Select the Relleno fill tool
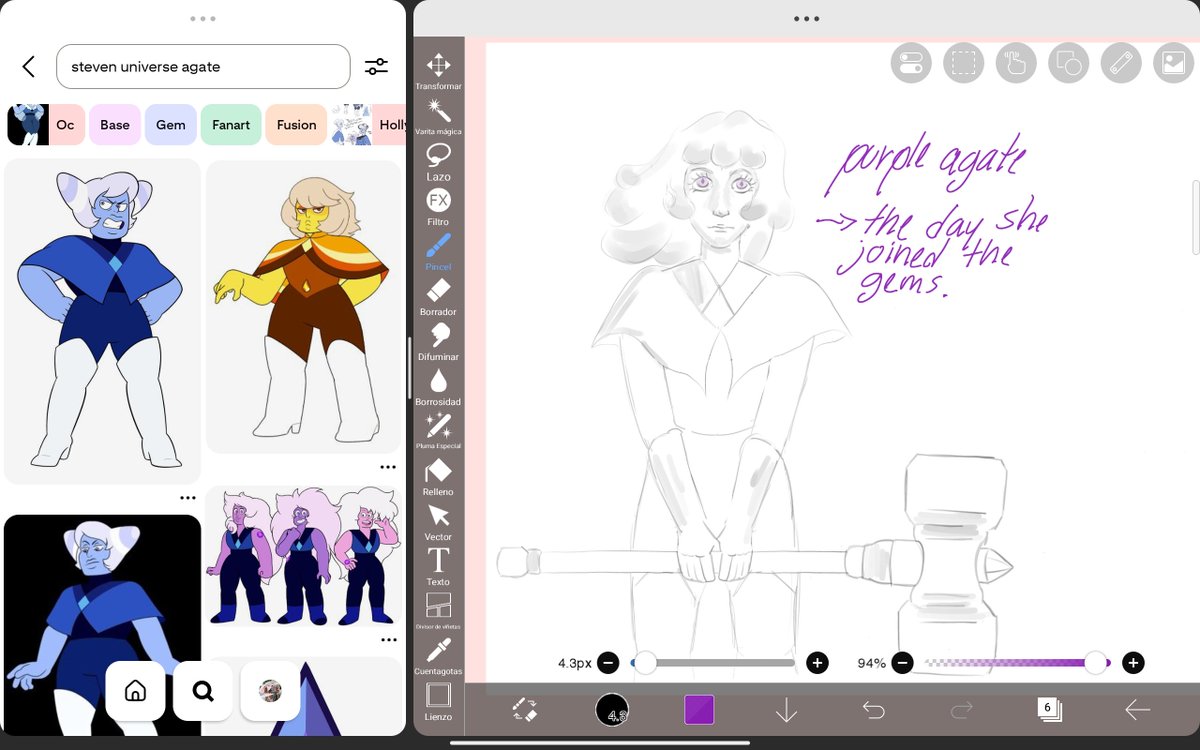Screen dimensions: 1200x750 [x=438, y=477]
